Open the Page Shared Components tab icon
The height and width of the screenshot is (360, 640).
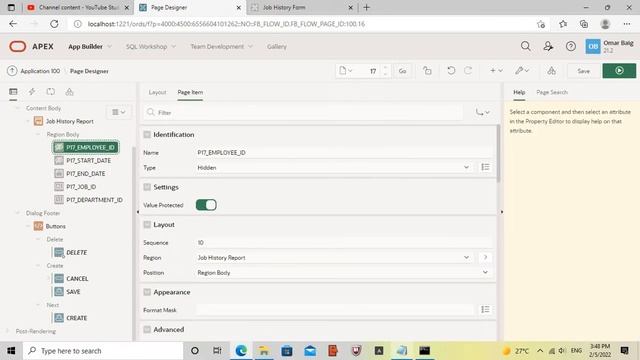tap(69, 92)
